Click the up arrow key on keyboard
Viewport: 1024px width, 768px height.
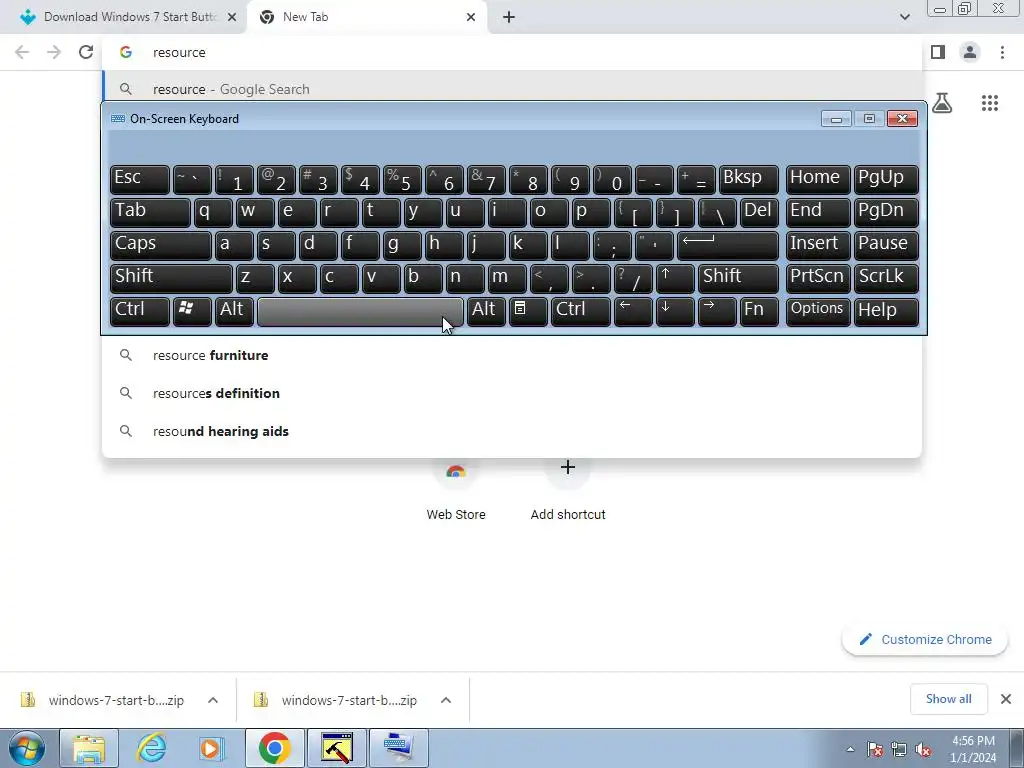pos(675,278)
